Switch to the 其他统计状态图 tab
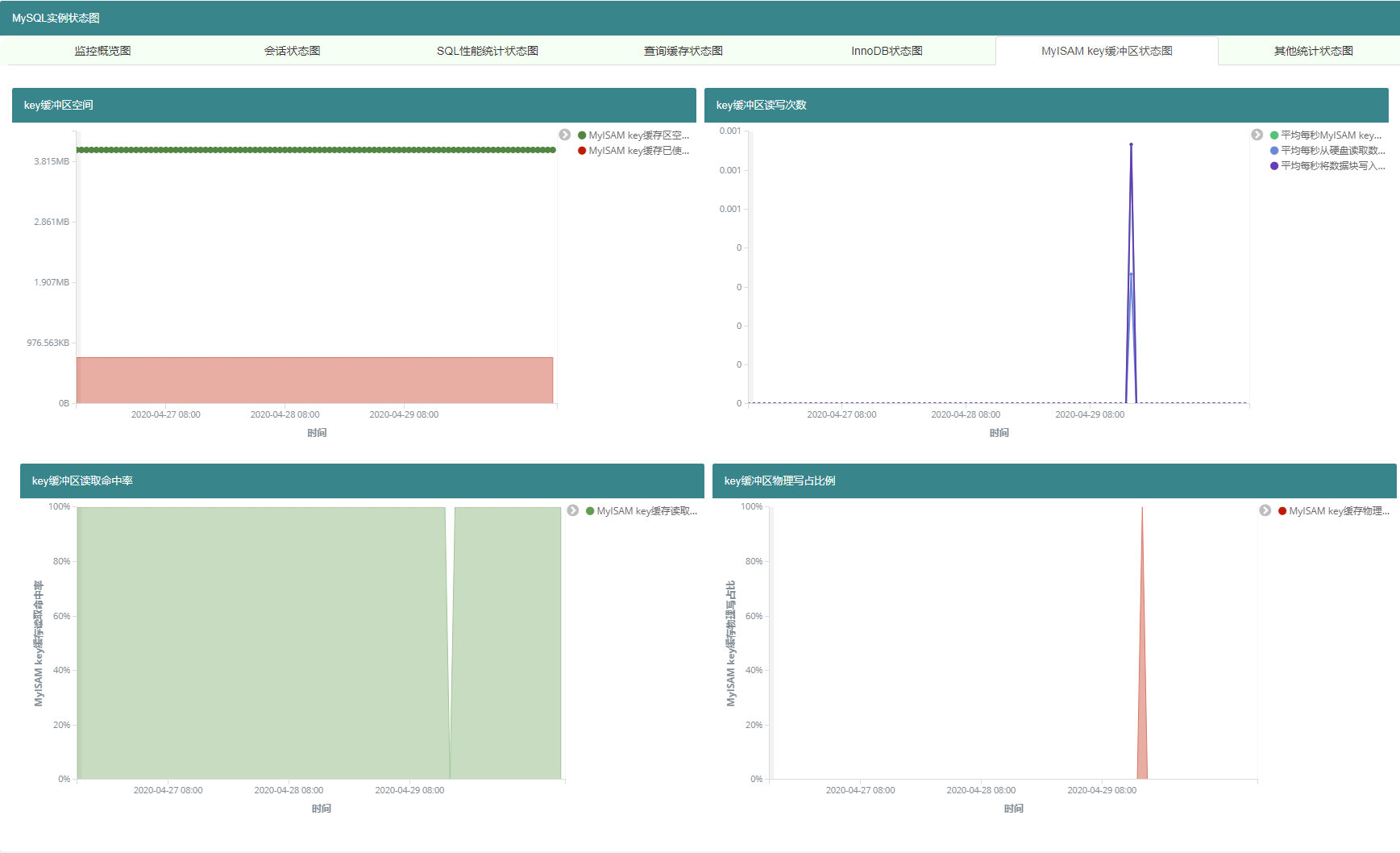The image size is (1400, 853). 1313,51
